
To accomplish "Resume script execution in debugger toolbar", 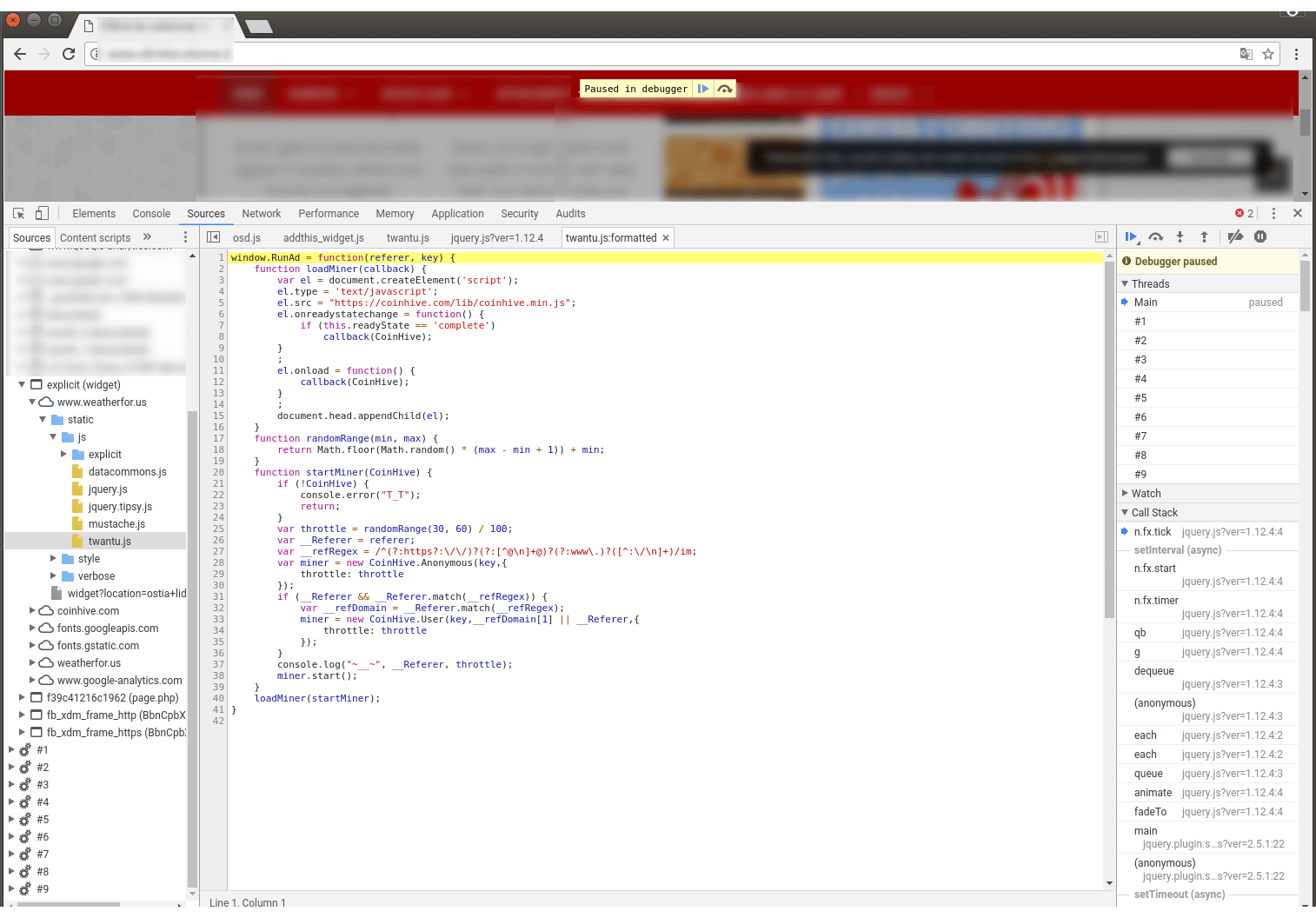I will pyautogui.click(x=1131, y=236).
